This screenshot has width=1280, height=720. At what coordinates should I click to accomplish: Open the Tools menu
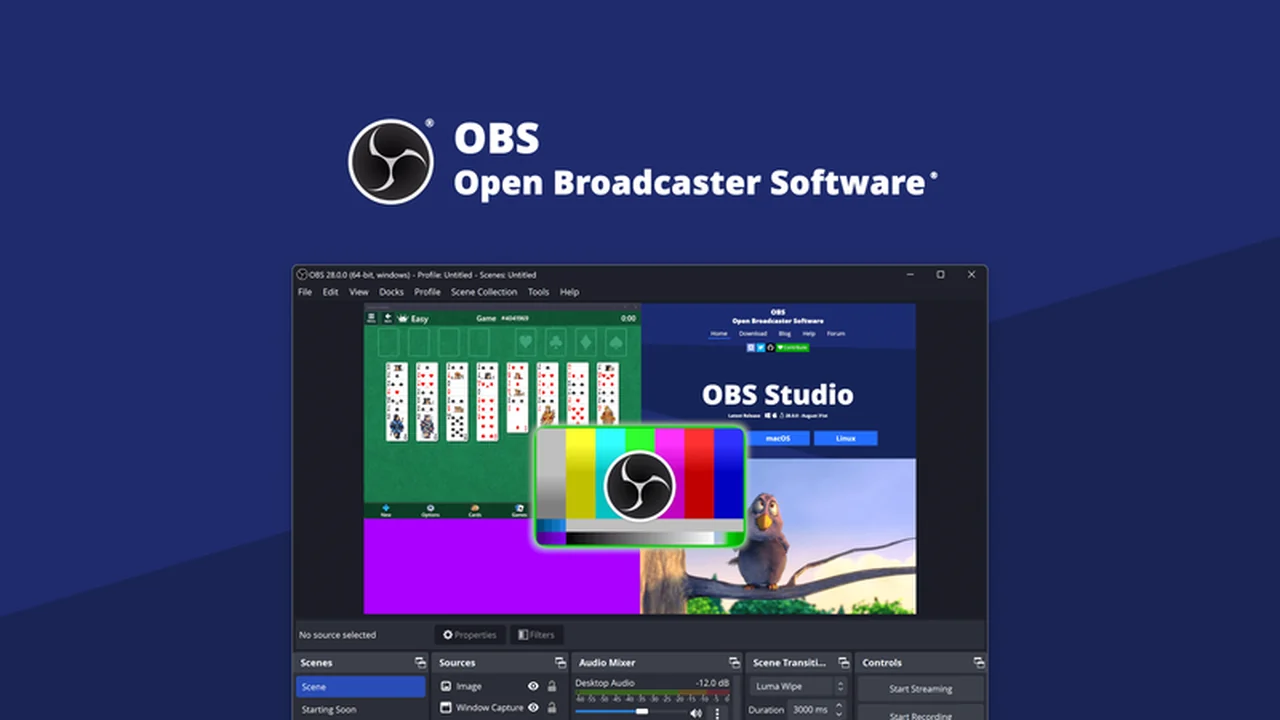pos(538,292)
